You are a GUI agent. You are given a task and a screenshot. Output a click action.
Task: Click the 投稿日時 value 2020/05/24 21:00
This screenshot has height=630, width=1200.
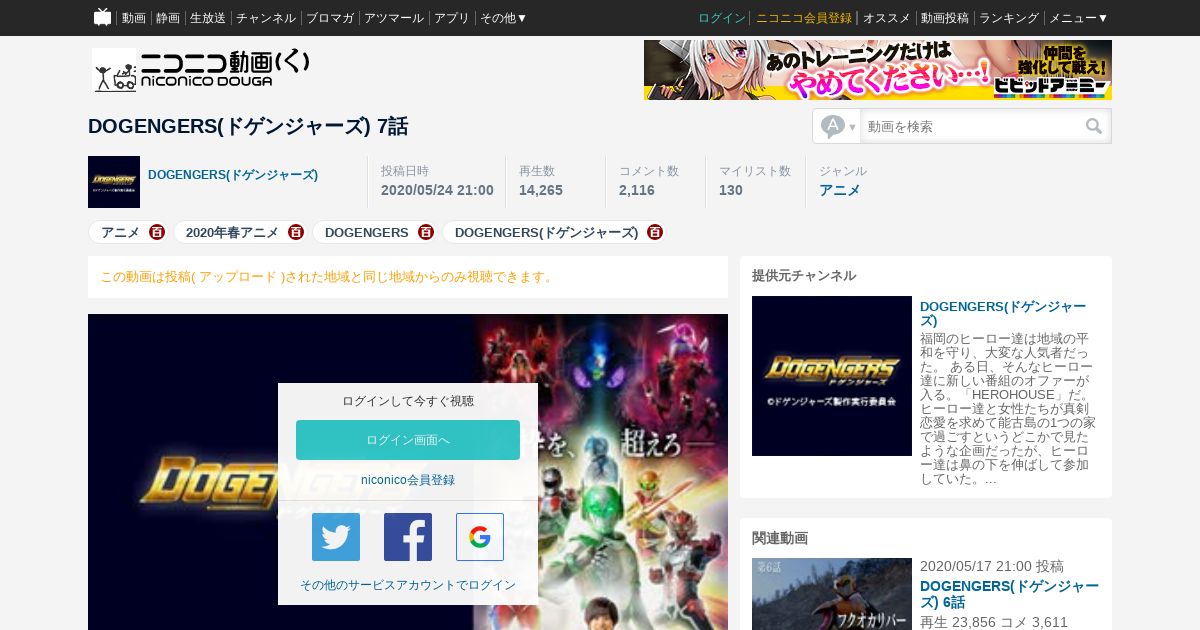click(x=437, y=190)
